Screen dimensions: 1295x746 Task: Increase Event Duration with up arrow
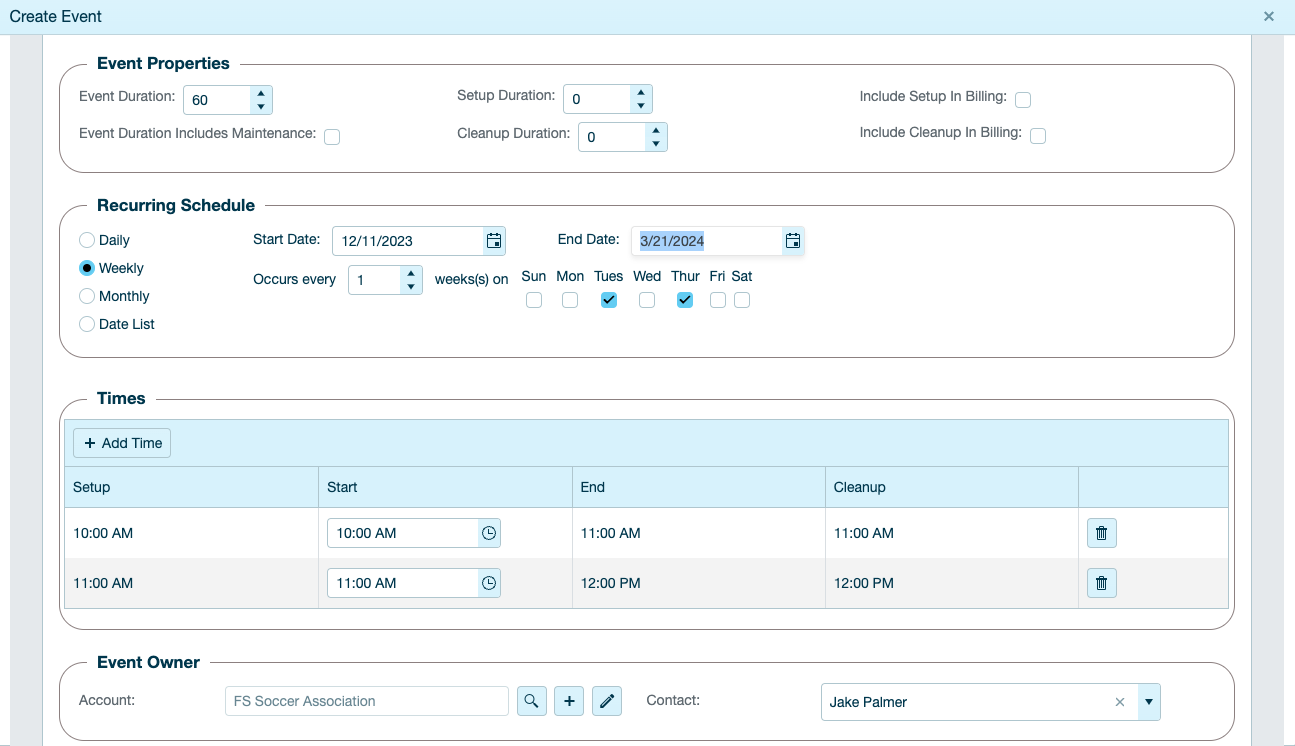coord(260,93)
